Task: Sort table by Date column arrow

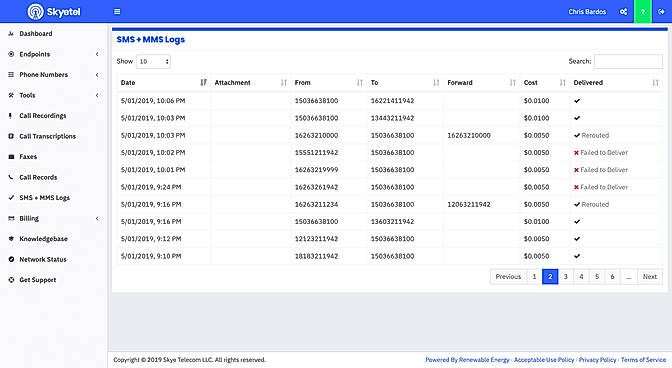Action: 204,83
